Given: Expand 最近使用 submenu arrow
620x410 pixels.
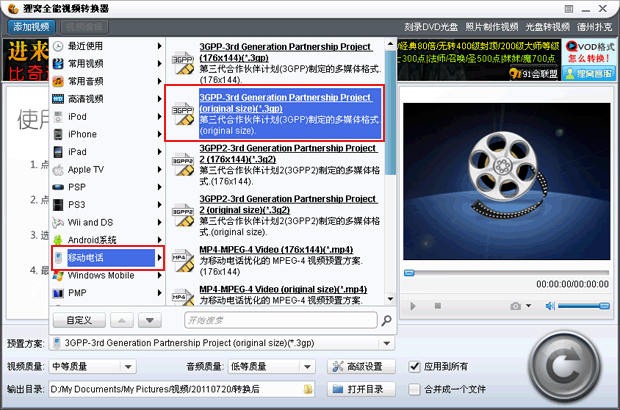Looking at the screenshot, I should pos(159,46).
